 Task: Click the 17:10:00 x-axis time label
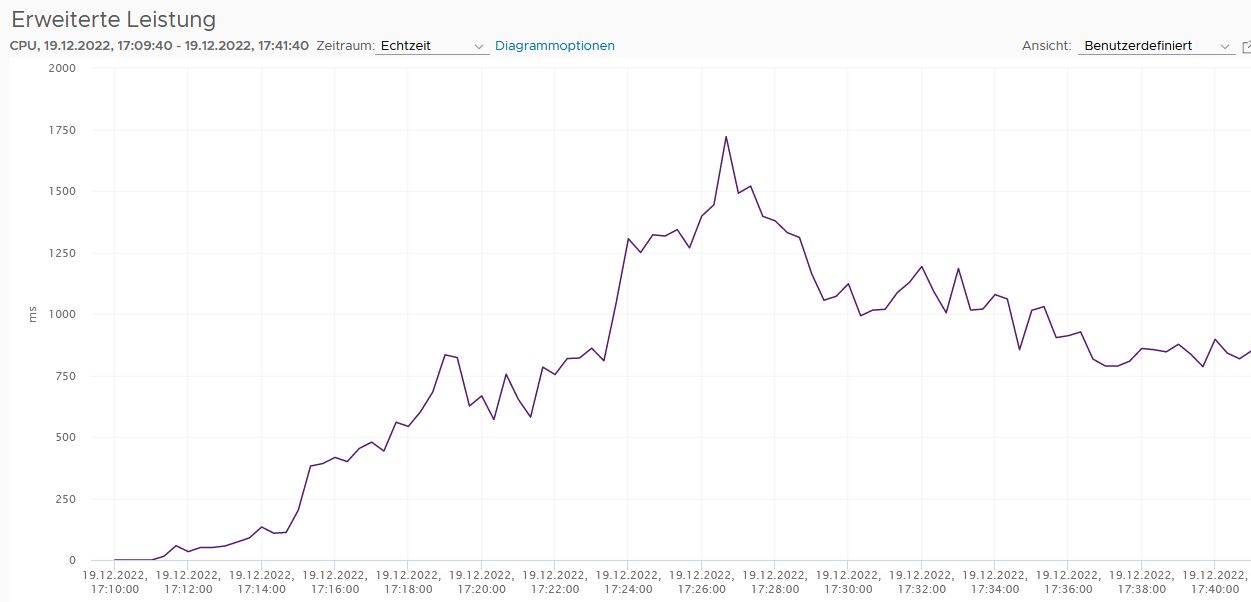[115, 583]
